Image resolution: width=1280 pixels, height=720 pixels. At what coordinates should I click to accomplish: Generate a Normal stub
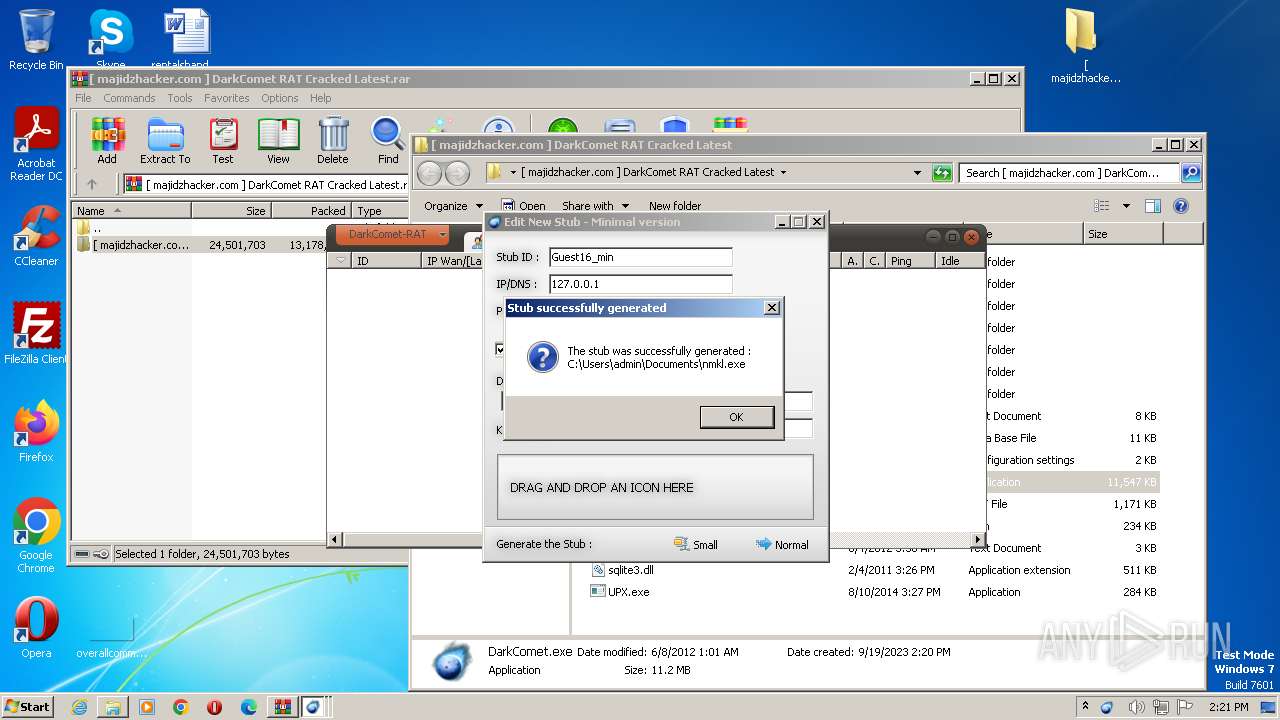[782, 544]
